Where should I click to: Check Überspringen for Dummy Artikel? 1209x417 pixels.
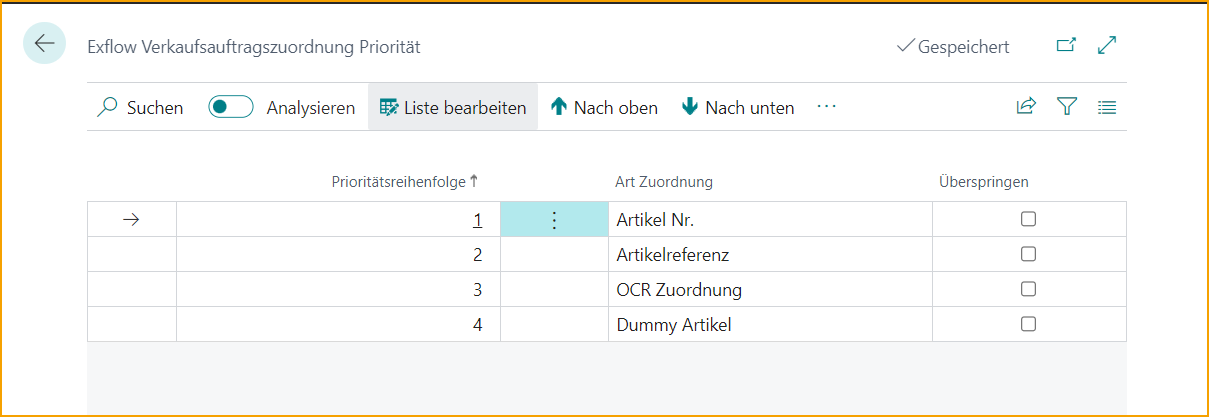click(1028, 324)
